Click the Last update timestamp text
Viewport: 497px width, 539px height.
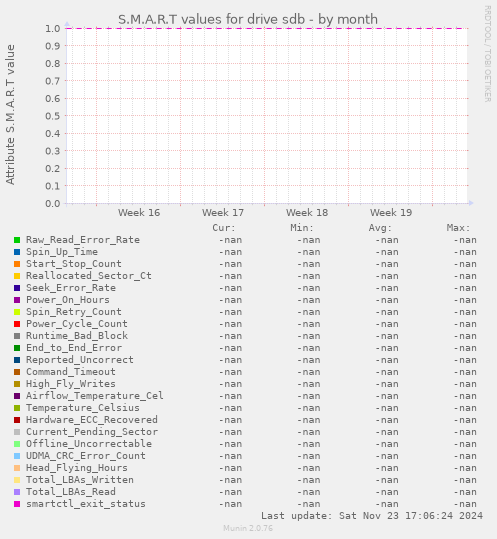(x=372, y=516)
